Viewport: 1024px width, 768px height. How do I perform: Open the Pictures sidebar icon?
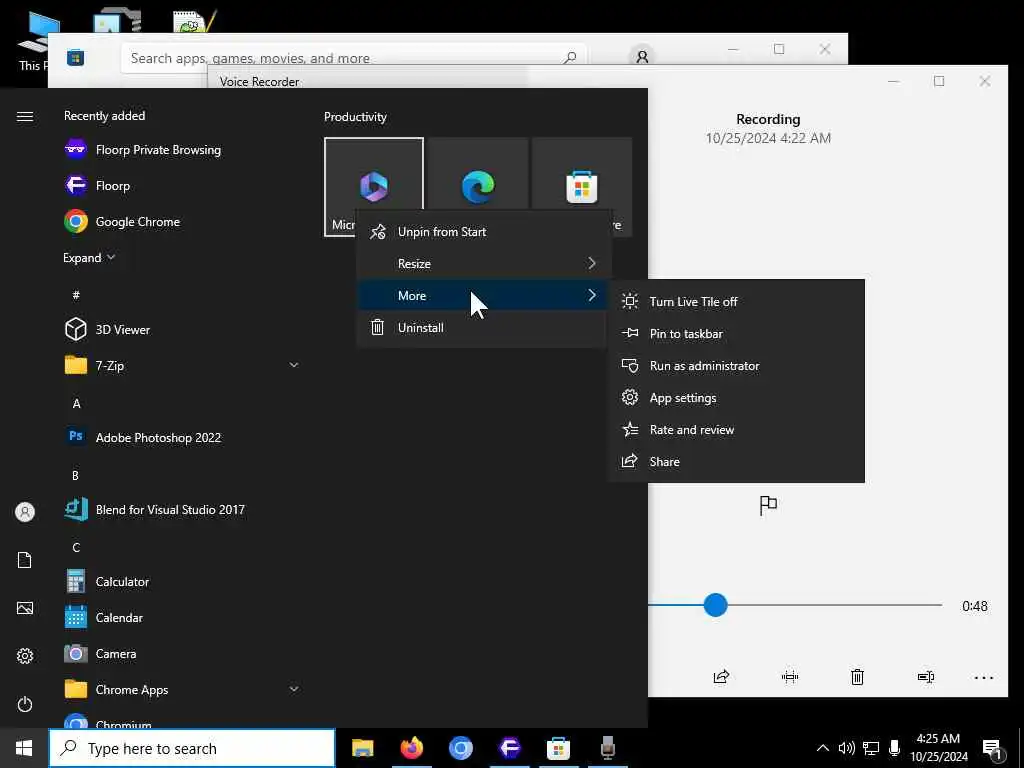point(25,608)
